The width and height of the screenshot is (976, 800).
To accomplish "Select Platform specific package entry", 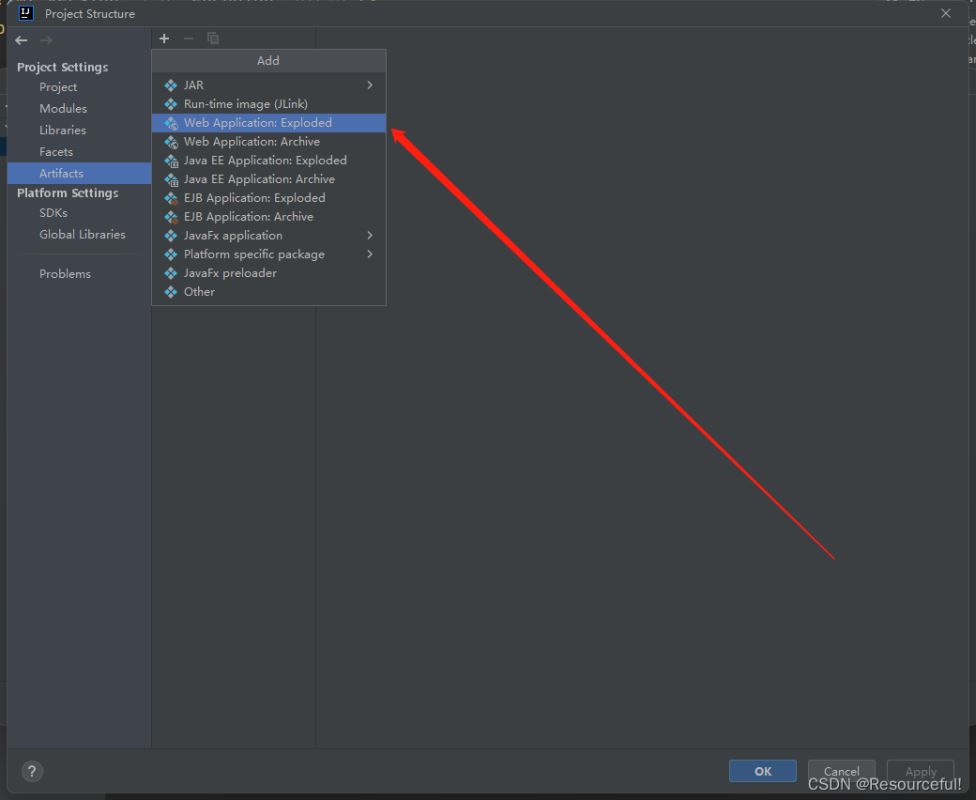I will 269,254.
